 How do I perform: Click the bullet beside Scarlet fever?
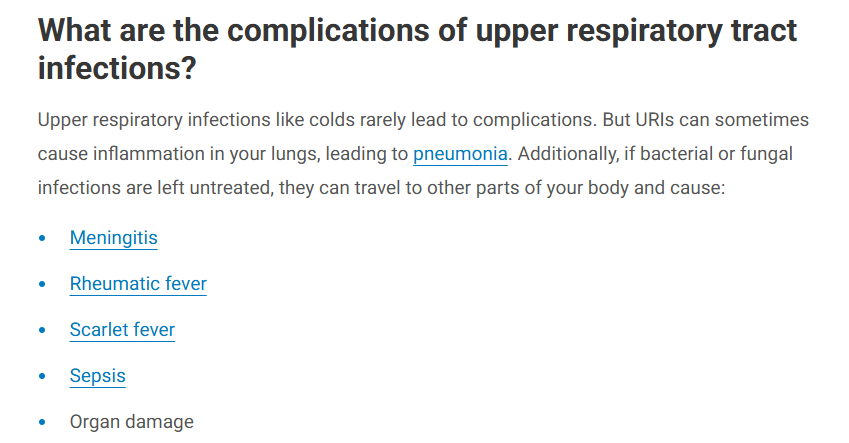click(x=42, y=331)
